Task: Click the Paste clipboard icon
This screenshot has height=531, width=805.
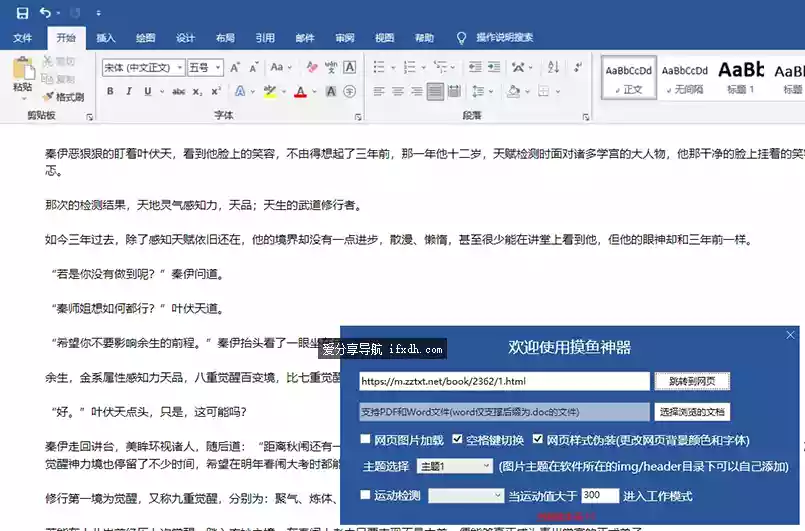Action: pyautogui.click(x=22, y=69)
